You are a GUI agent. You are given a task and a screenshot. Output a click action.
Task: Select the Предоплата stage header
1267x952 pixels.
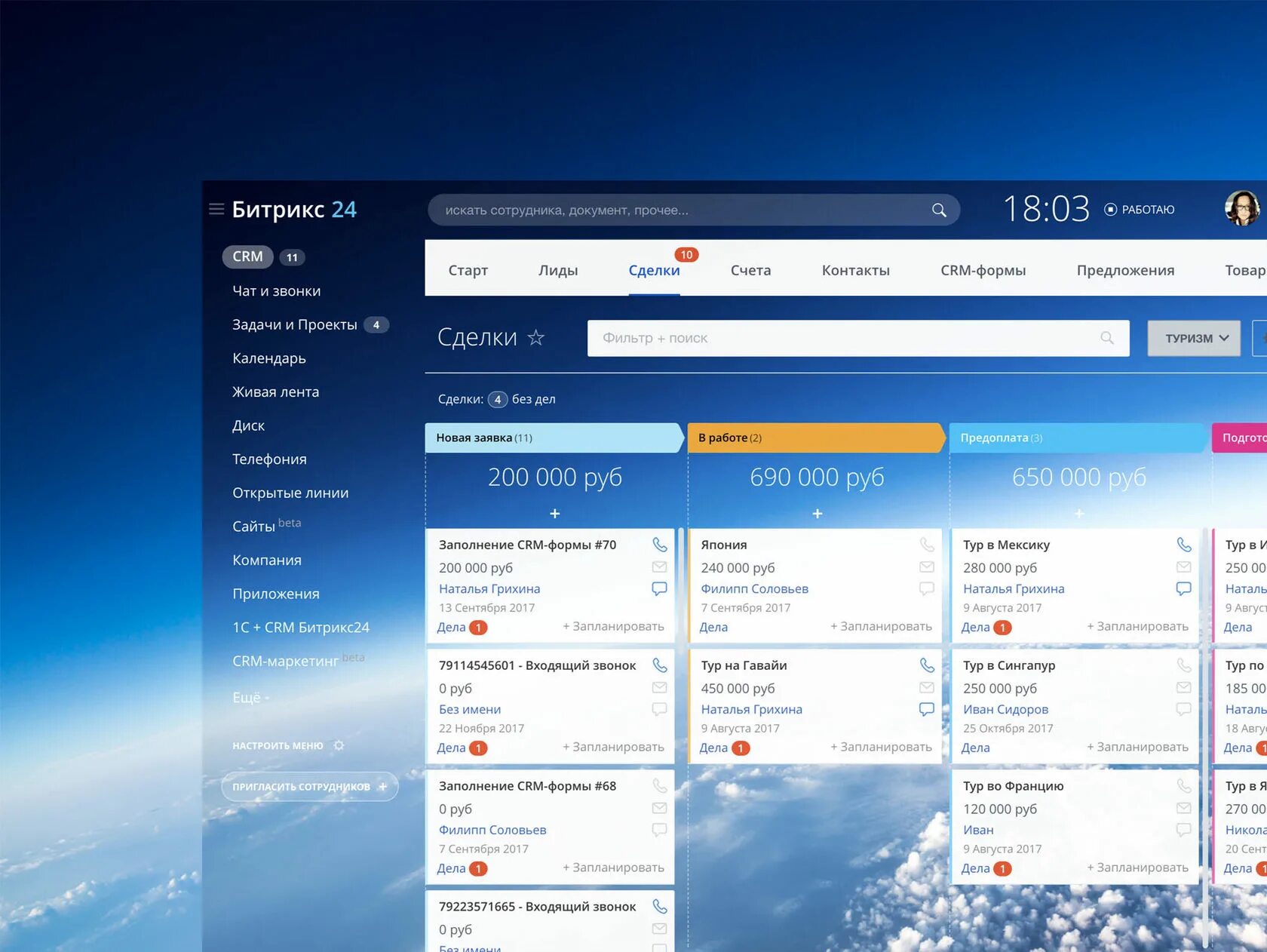[1078, 438]
